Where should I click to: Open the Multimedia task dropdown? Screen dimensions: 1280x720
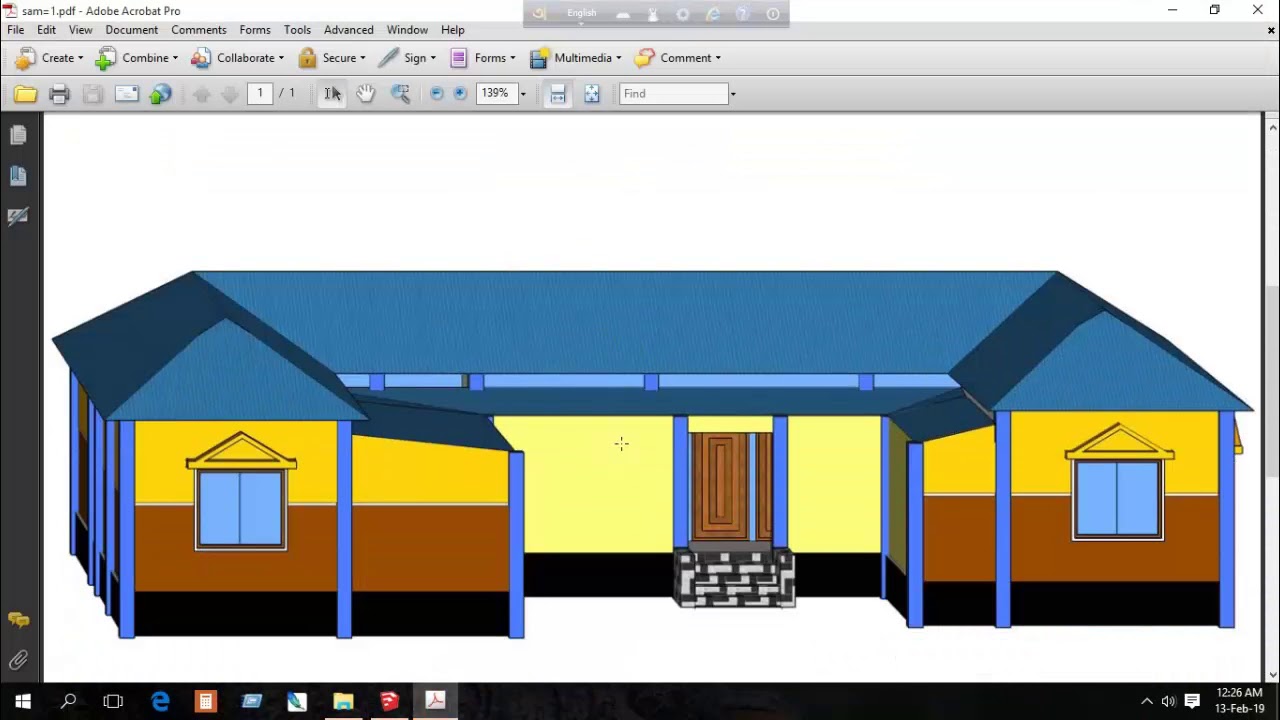point(576,58)
